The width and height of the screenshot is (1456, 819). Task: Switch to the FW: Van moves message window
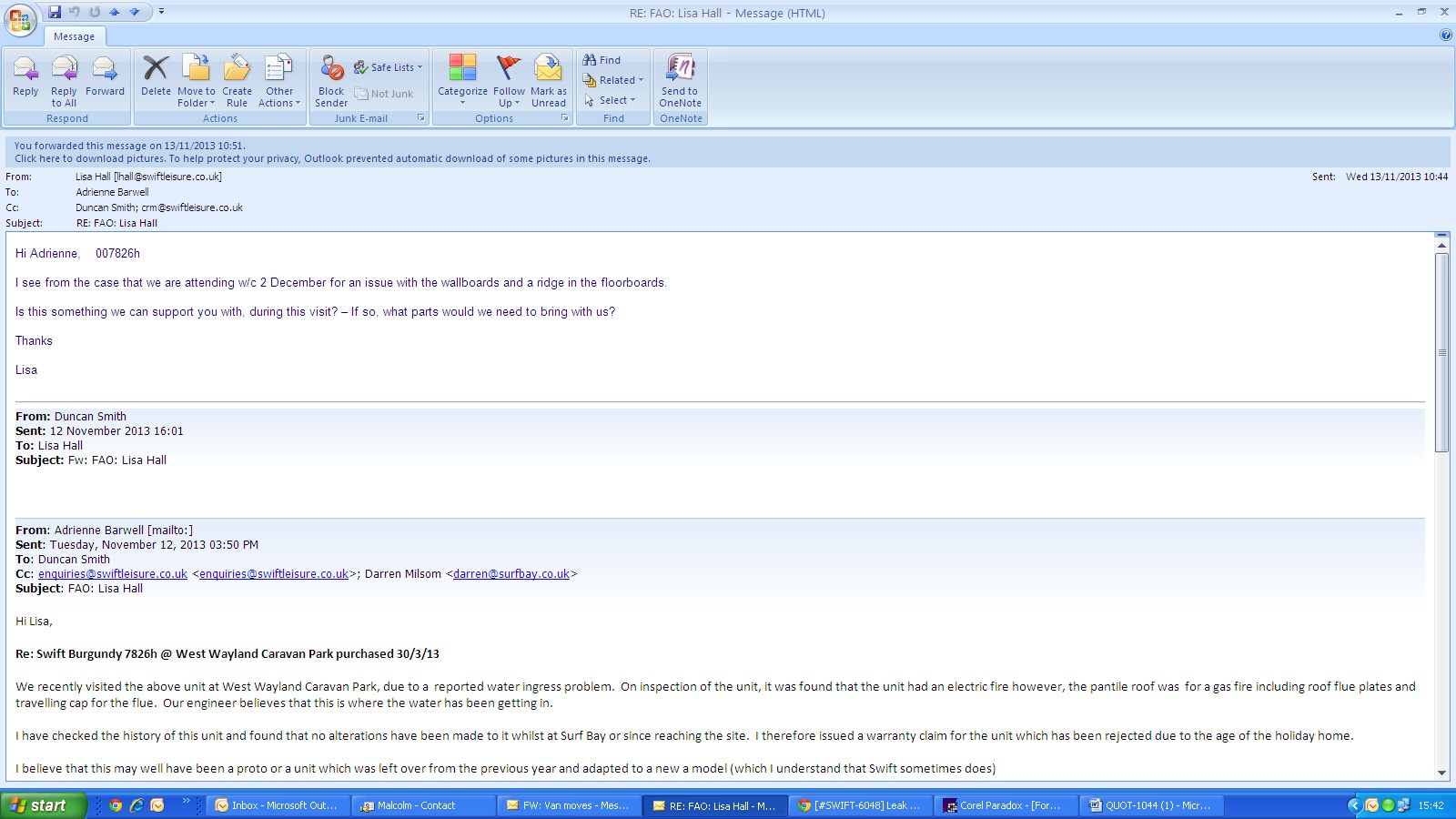(570, 805)
